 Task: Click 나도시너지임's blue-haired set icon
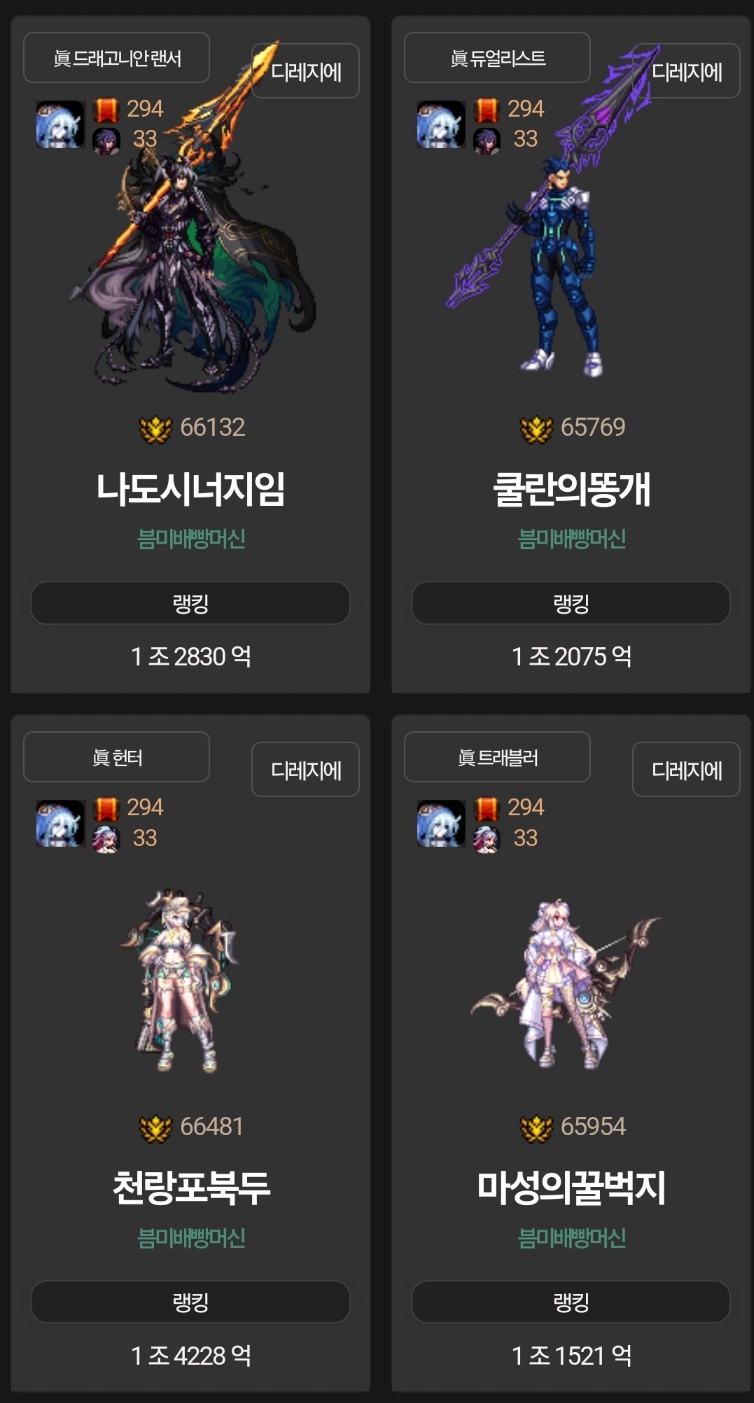coord(60,125)
